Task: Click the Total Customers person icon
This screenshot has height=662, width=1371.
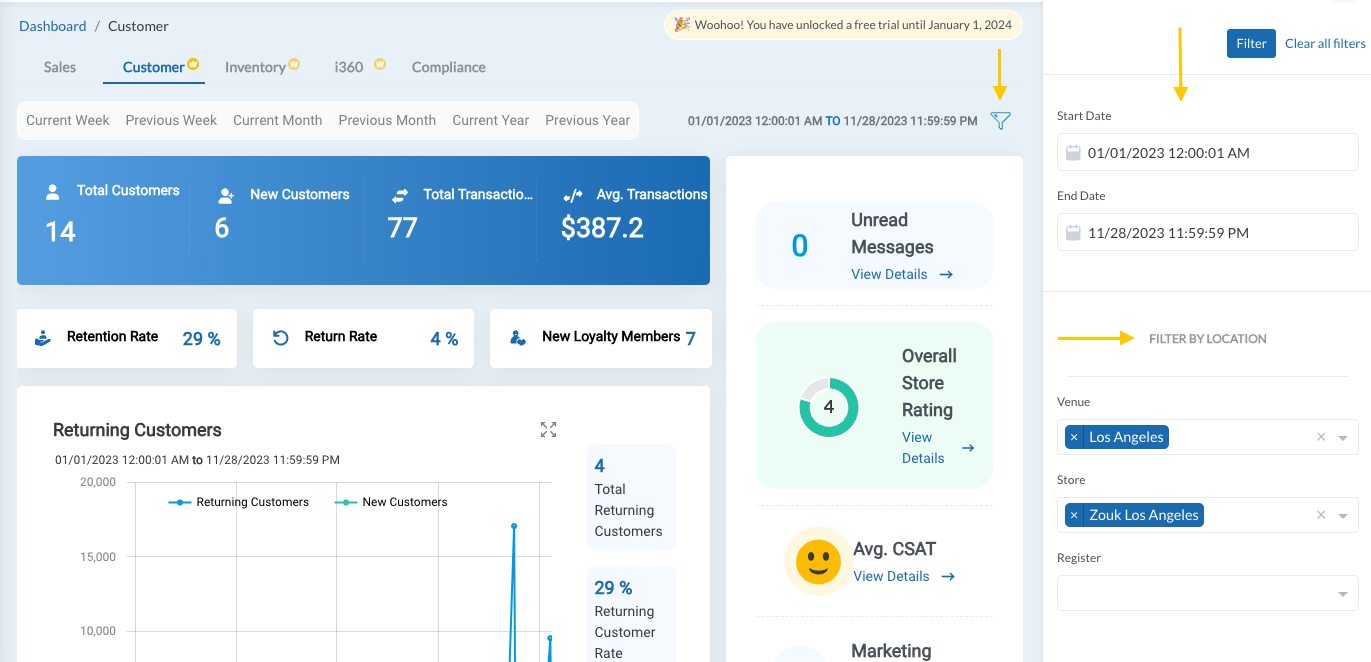Action: (x=53, y=192)
